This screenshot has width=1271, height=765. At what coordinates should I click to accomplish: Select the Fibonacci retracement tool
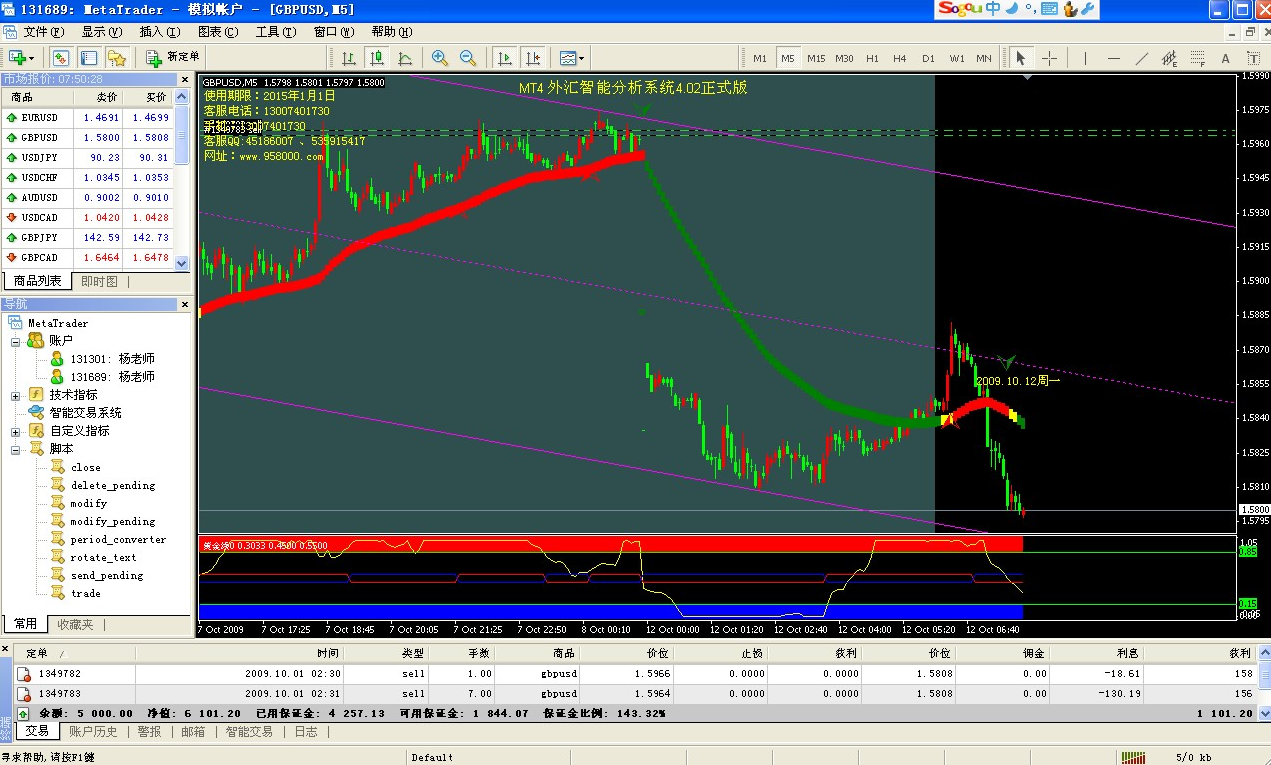tap(1198, 58)
